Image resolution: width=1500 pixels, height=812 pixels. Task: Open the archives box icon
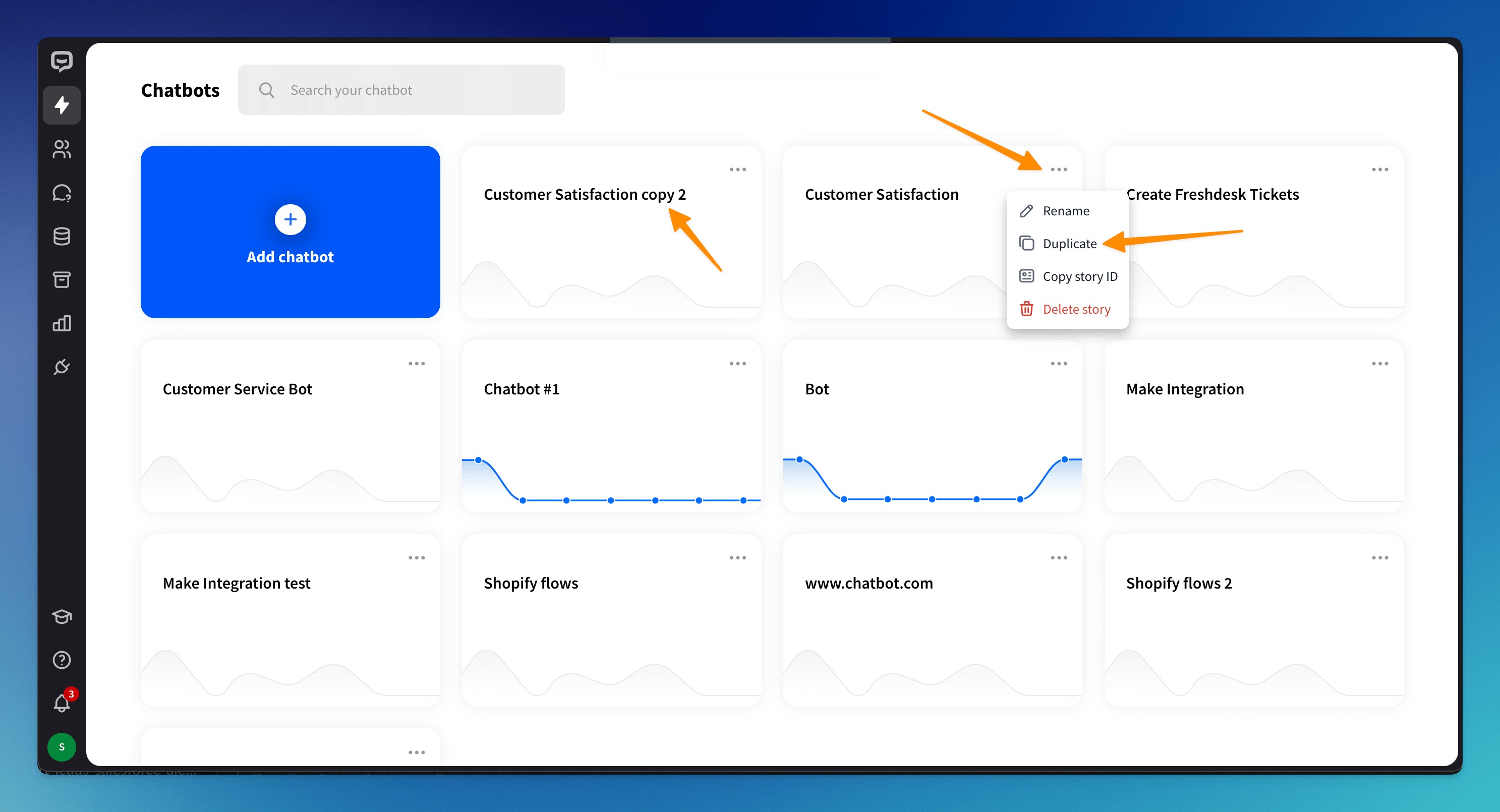[62, 280]
